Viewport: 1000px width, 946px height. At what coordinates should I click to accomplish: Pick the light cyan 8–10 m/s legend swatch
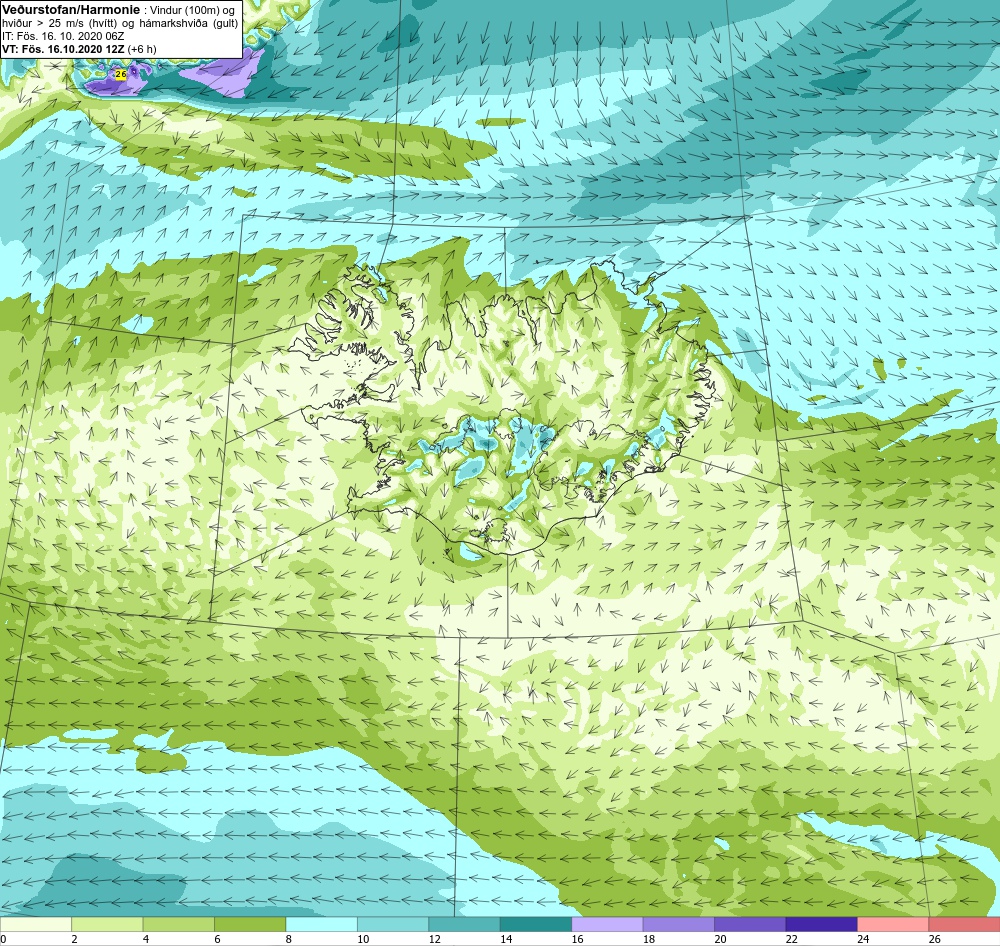click(321, 924)
